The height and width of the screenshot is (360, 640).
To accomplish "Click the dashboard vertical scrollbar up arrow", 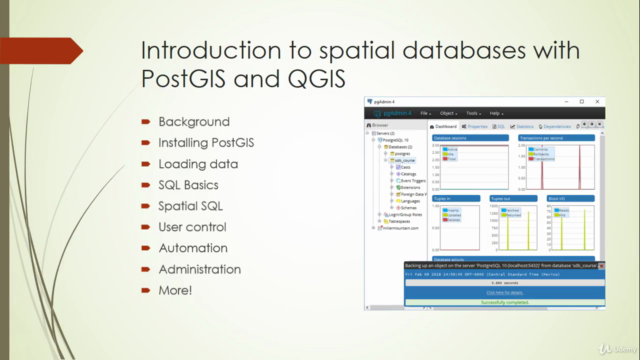I will 602,133.
